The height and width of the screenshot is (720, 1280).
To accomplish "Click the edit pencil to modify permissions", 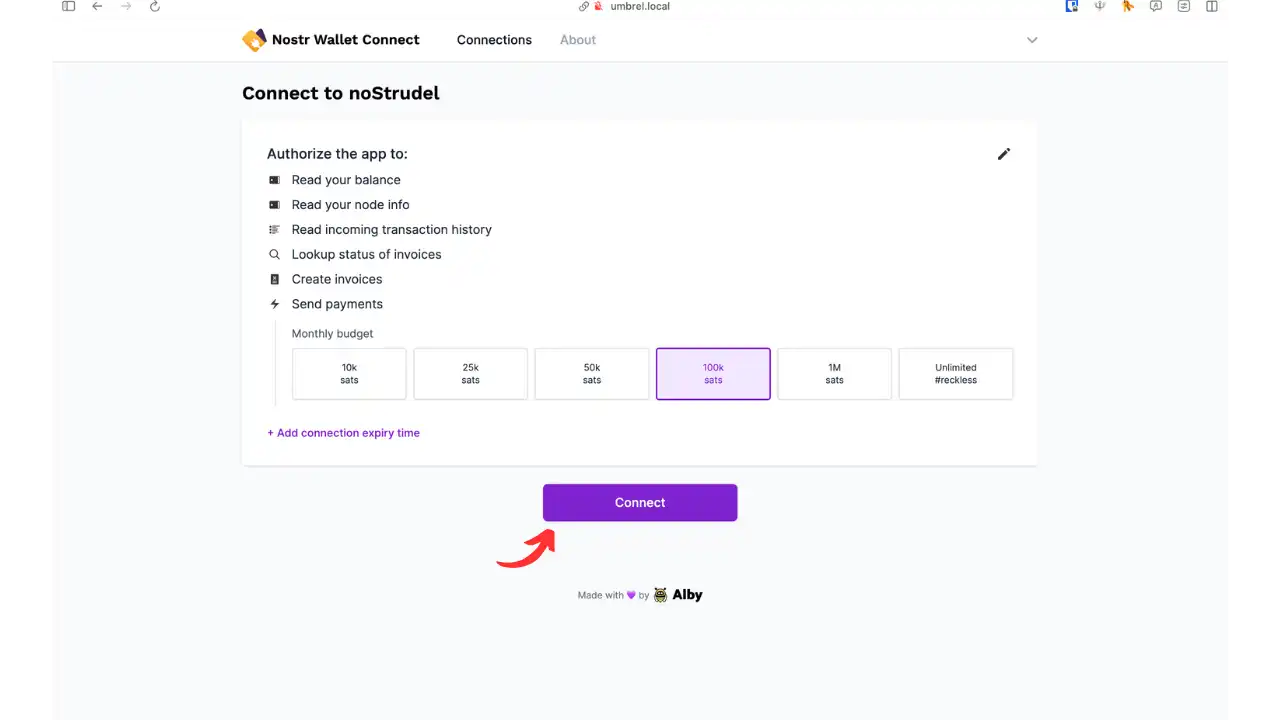I will click(1004, 153).
